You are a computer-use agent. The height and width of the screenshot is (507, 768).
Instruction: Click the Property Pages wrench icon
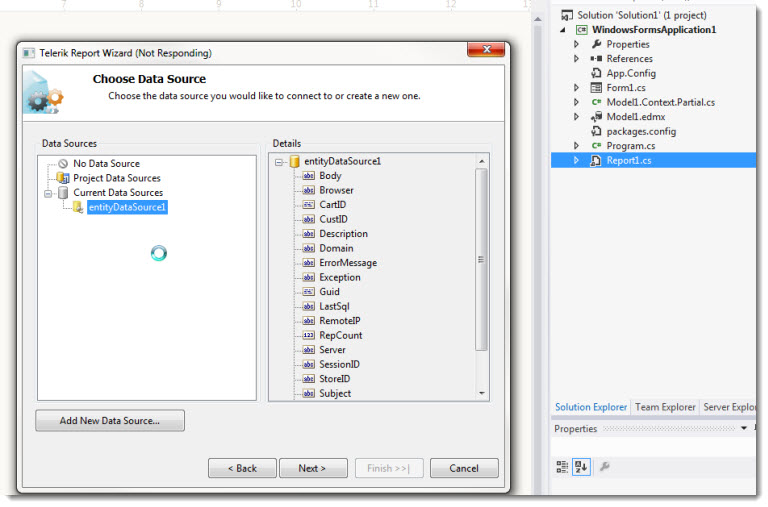605,466
